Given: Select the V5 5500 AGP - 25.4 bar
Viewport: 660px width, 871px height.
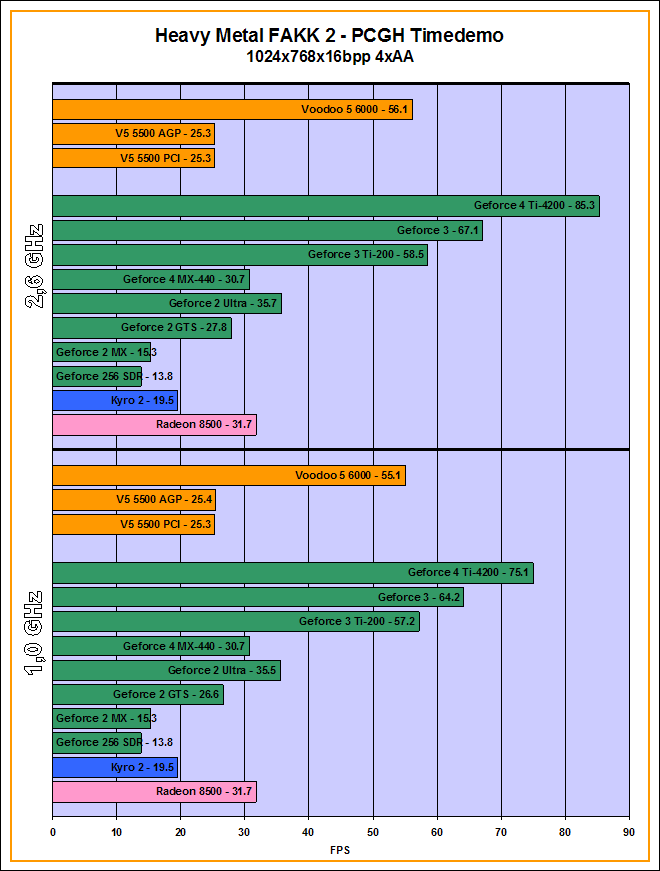Looking at the screenshot, I should (x=133, y=500).
